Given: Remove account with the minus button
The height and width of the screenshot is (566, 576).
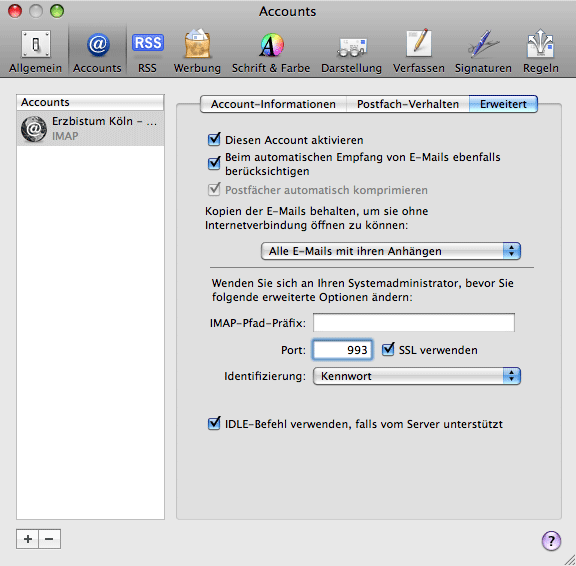Looking at the screenshot, I should click(50, 539).
